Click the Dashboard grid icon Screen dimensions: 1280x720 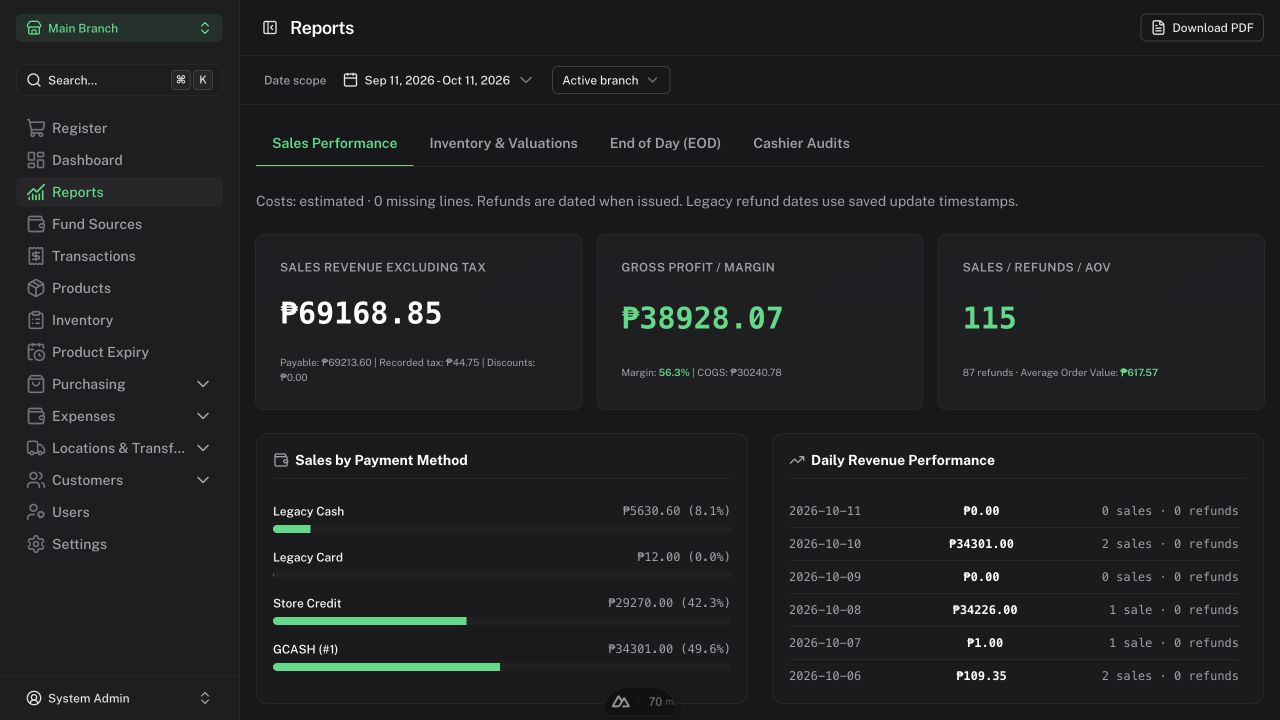tap(36, 160)
